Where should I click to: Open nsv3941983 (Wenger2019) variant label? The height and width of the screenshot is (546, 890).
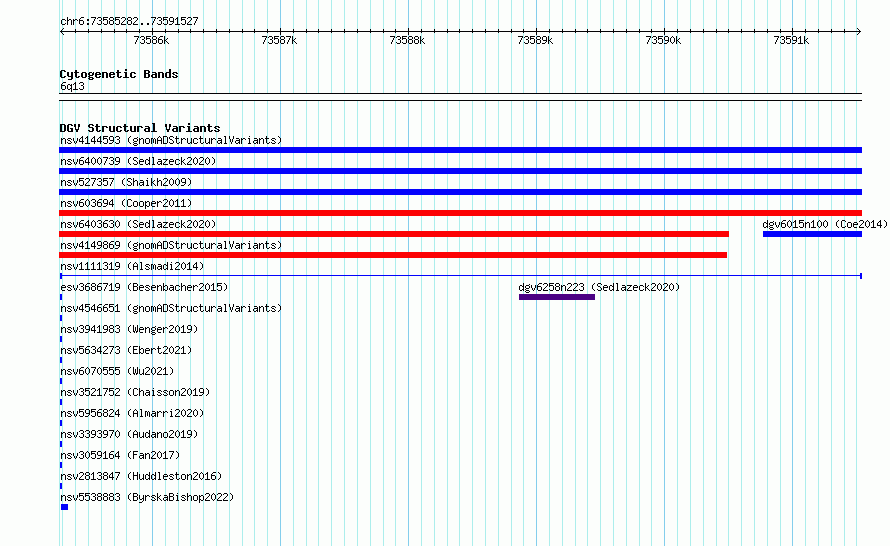coord(129,329)
